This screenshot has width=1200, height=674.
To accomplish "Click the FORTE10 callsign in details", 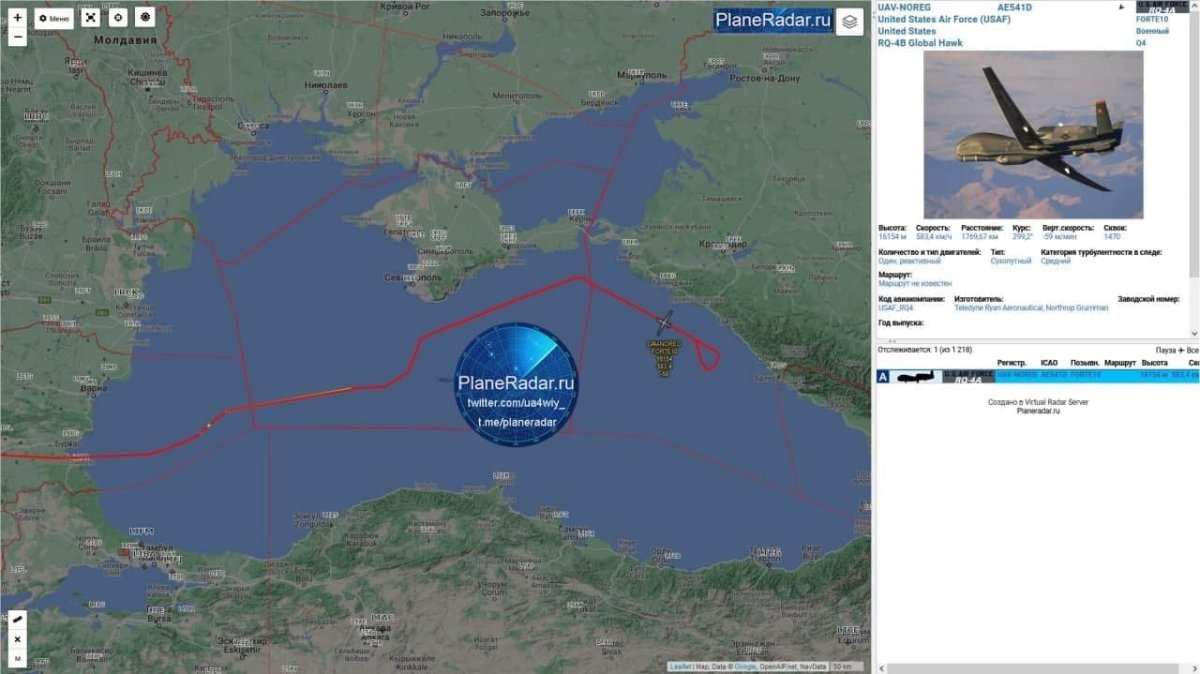I will [1152, 19].
